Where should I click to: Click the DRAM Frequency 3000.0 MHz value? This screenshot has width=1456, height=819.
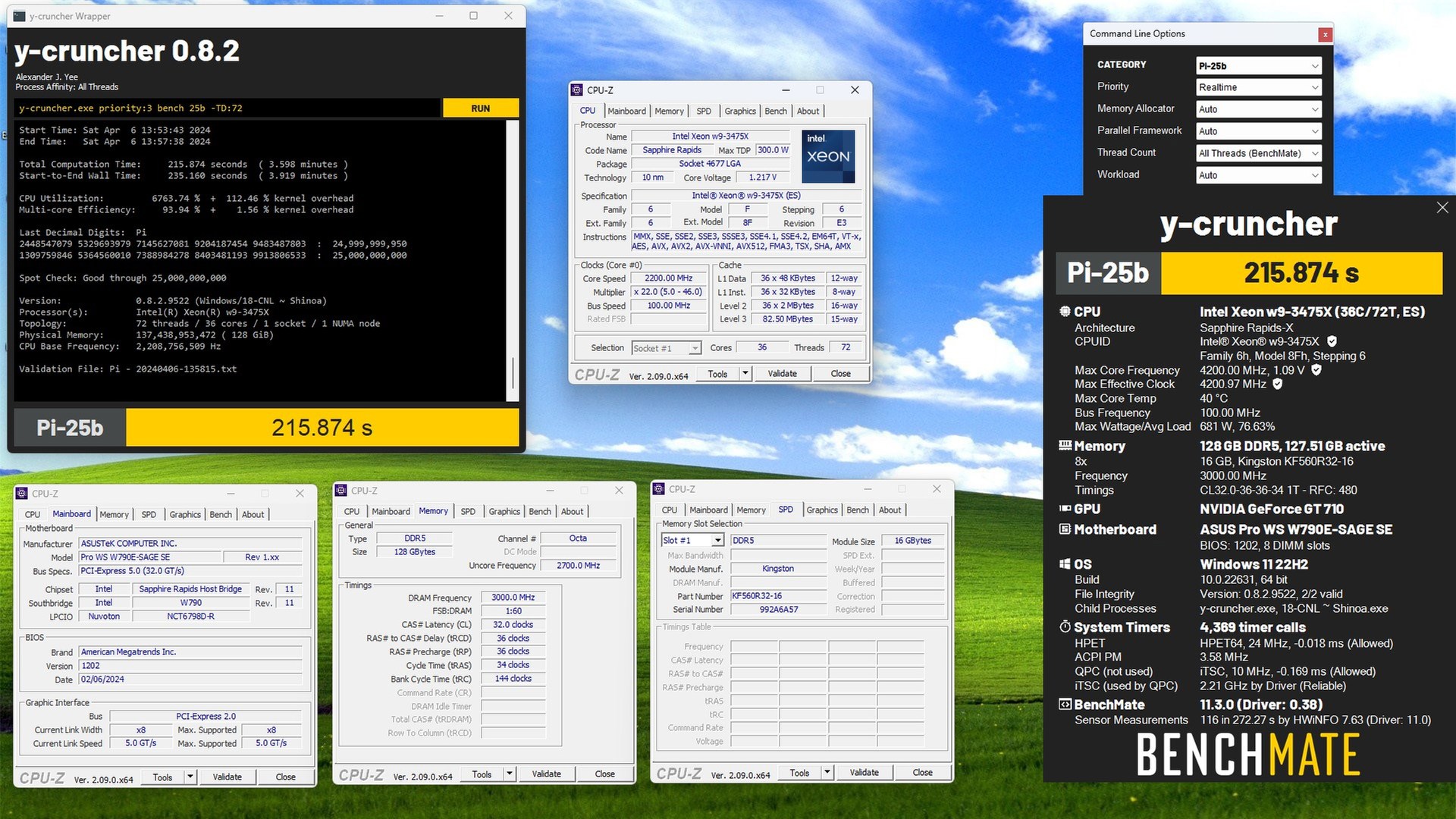coord(512,598)
